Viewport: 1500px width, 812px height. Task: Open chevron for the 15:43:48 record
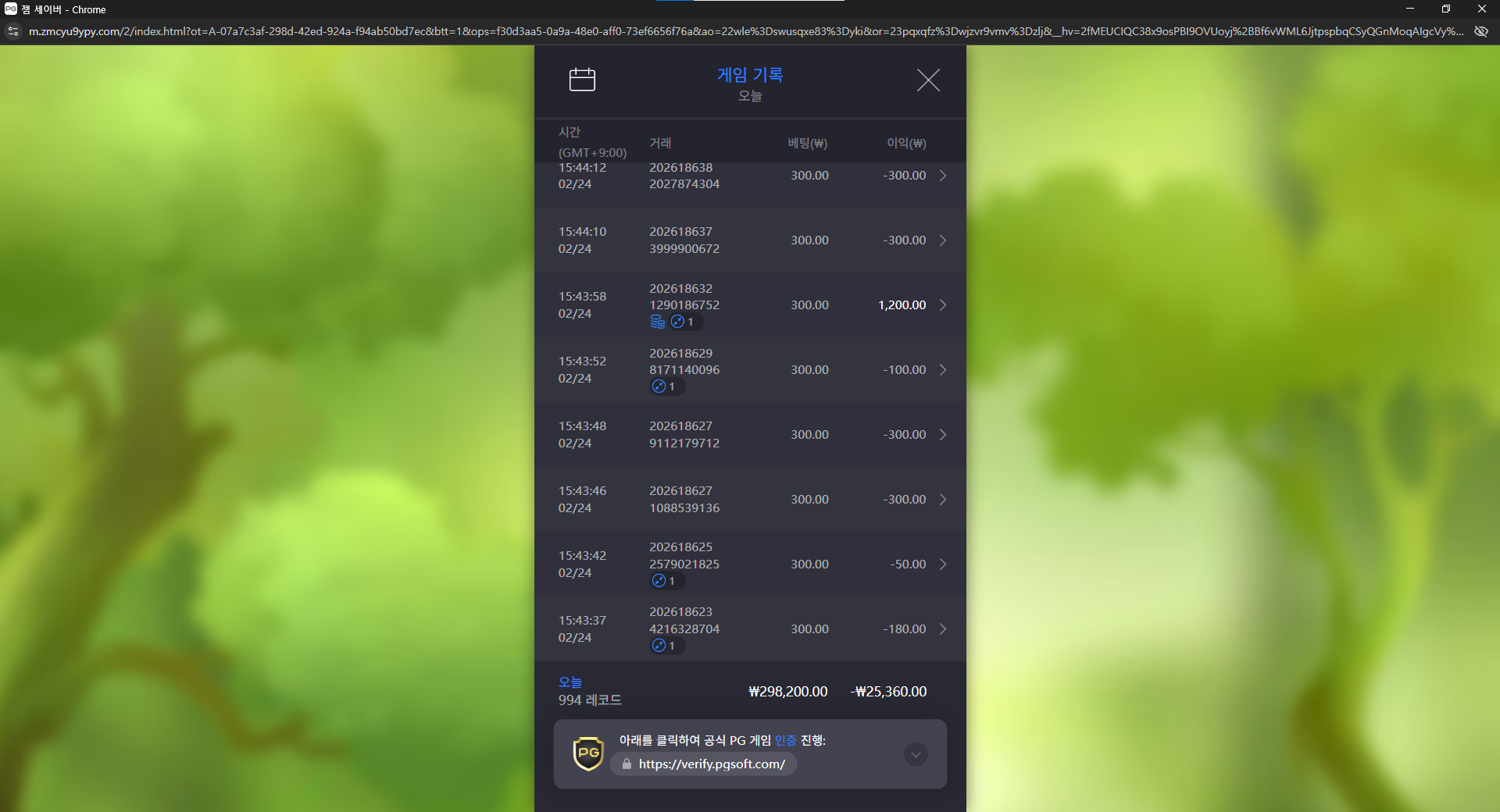(943, 435)
